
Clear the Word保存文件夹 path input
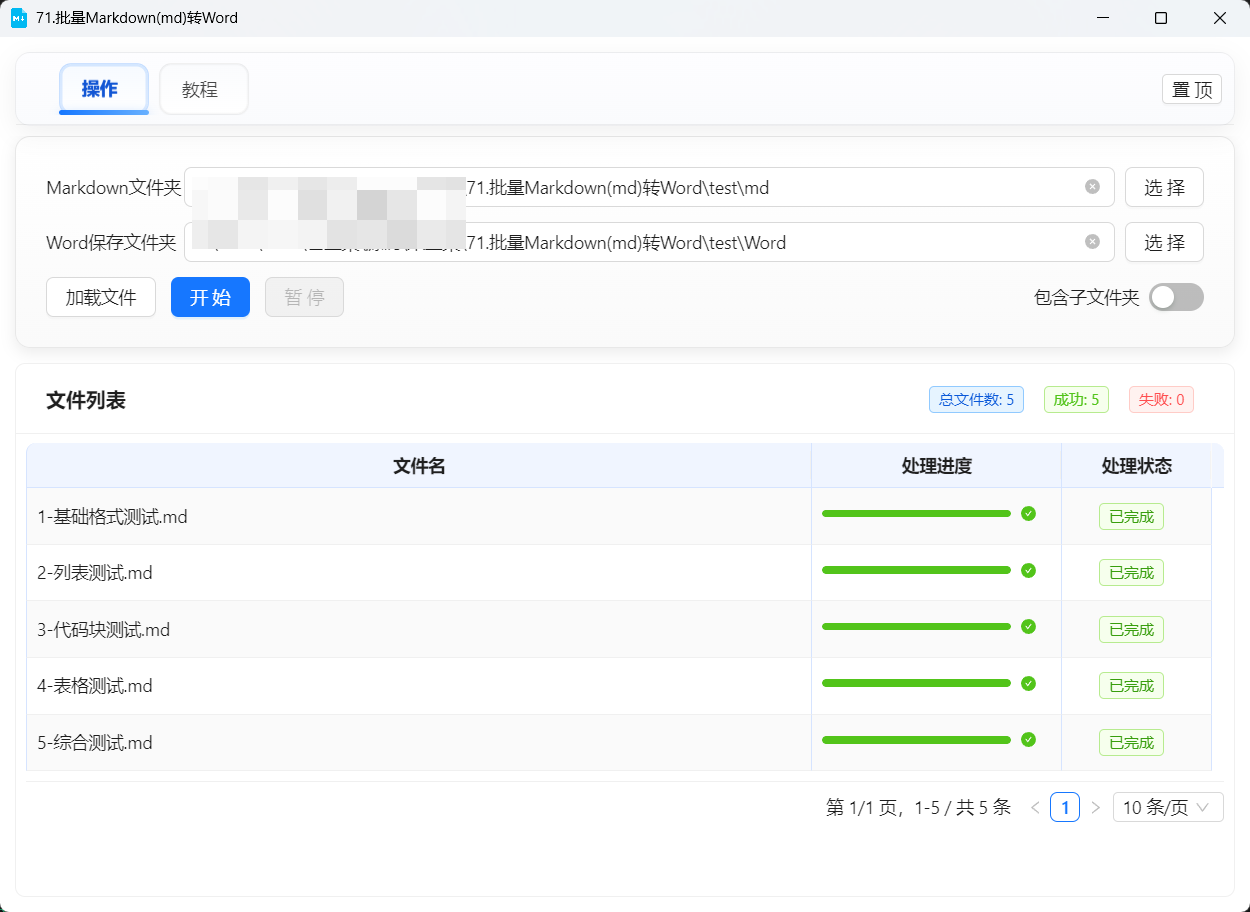[x=1092, y=241]
